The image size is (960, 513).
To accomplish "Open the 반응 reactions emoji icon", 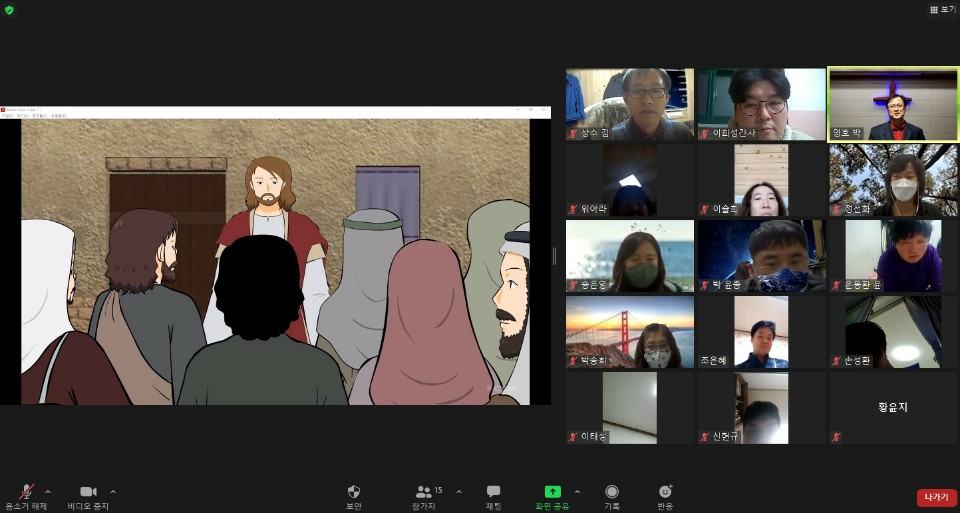I will [x=666, y=492].
